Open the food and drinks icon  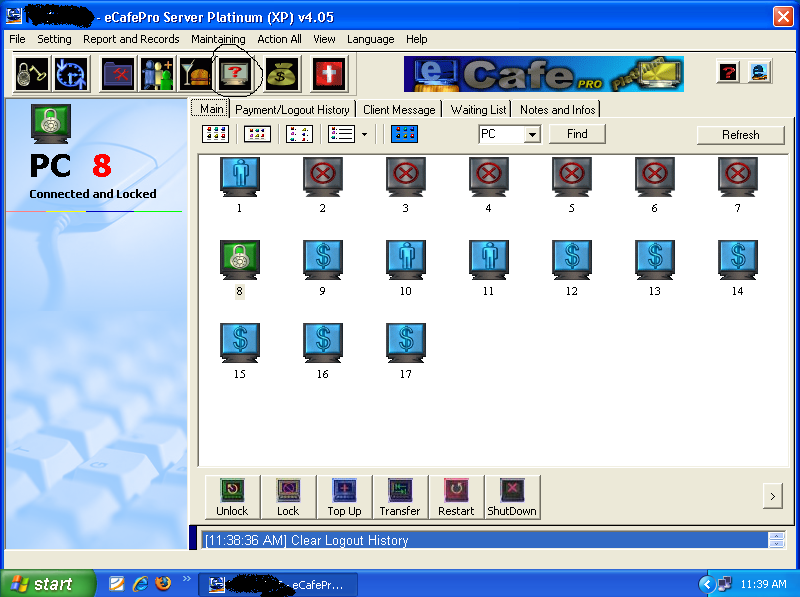coord(196,74)
